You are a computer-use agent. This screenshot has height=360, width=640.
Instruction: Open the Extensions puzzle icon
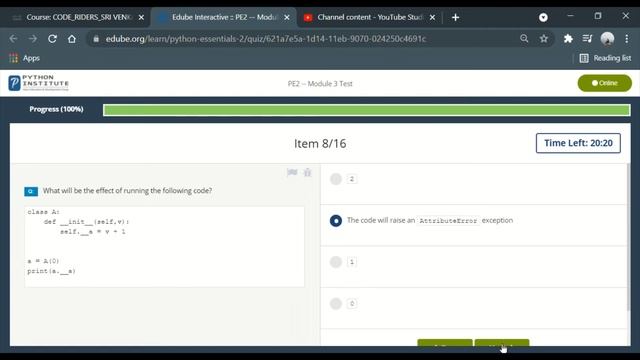coord(568,39)
